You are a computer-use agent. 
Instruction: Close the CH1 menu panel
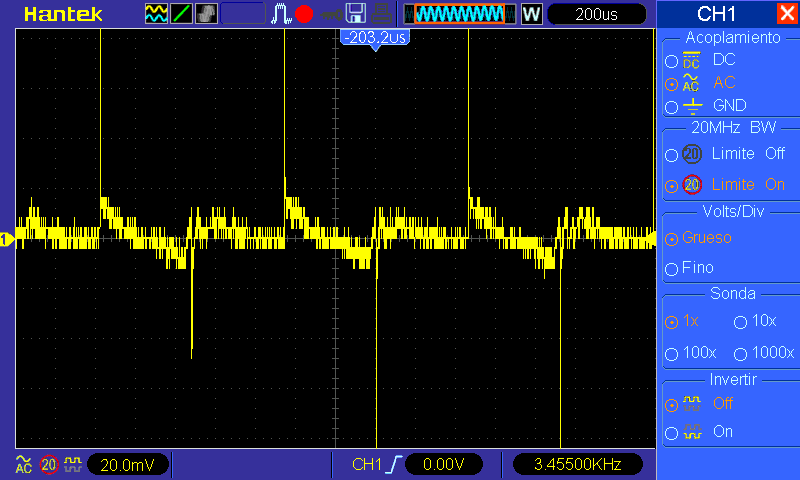pos(786,13)
